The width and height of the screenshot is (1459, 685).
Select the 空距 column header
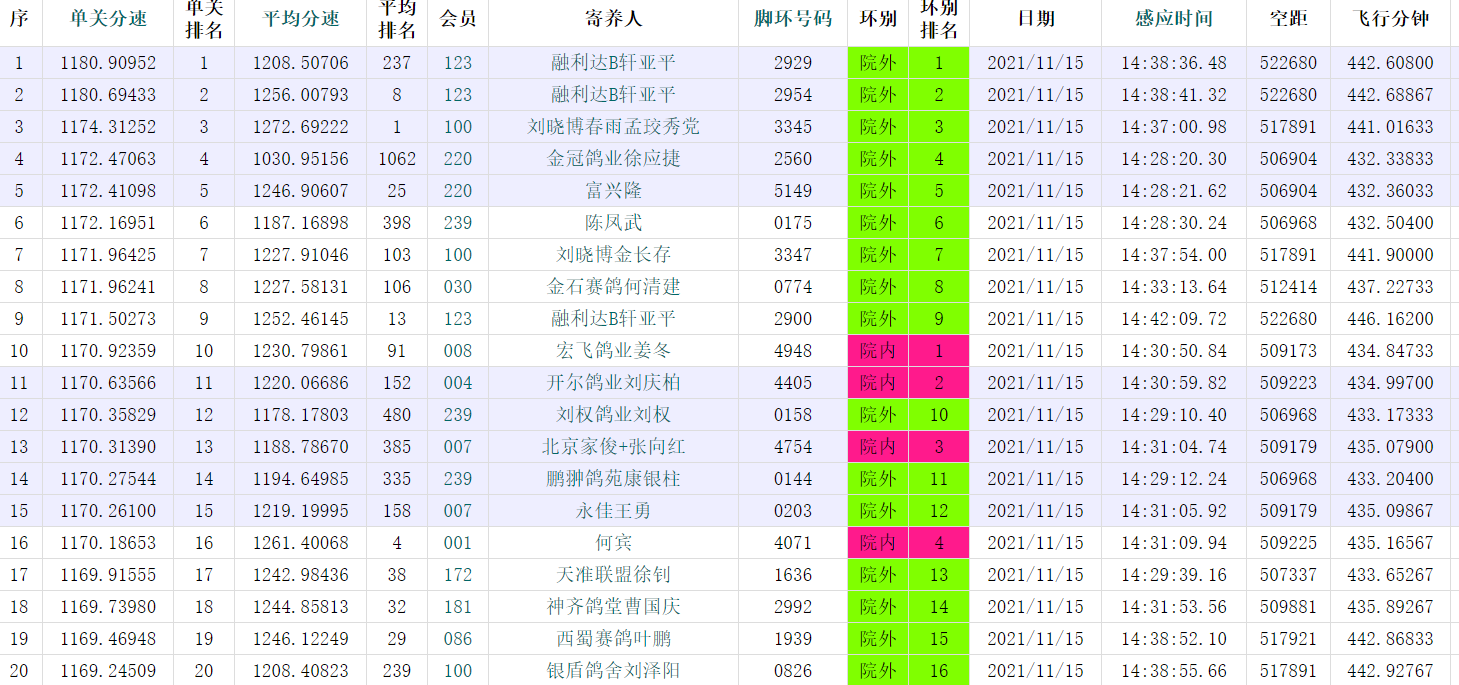click(1287, 19)
